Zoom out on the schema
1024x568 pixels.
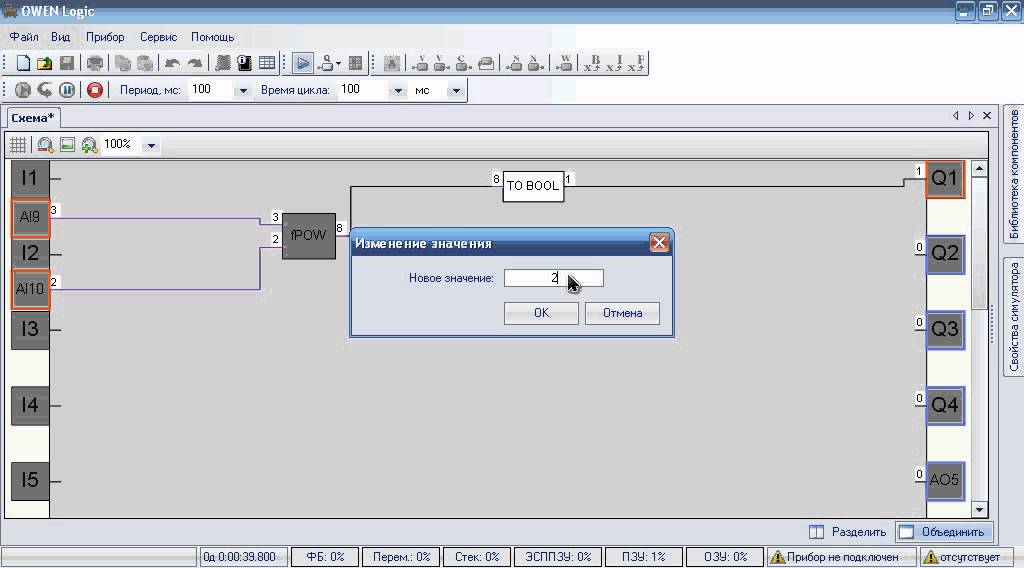[45, 144]
